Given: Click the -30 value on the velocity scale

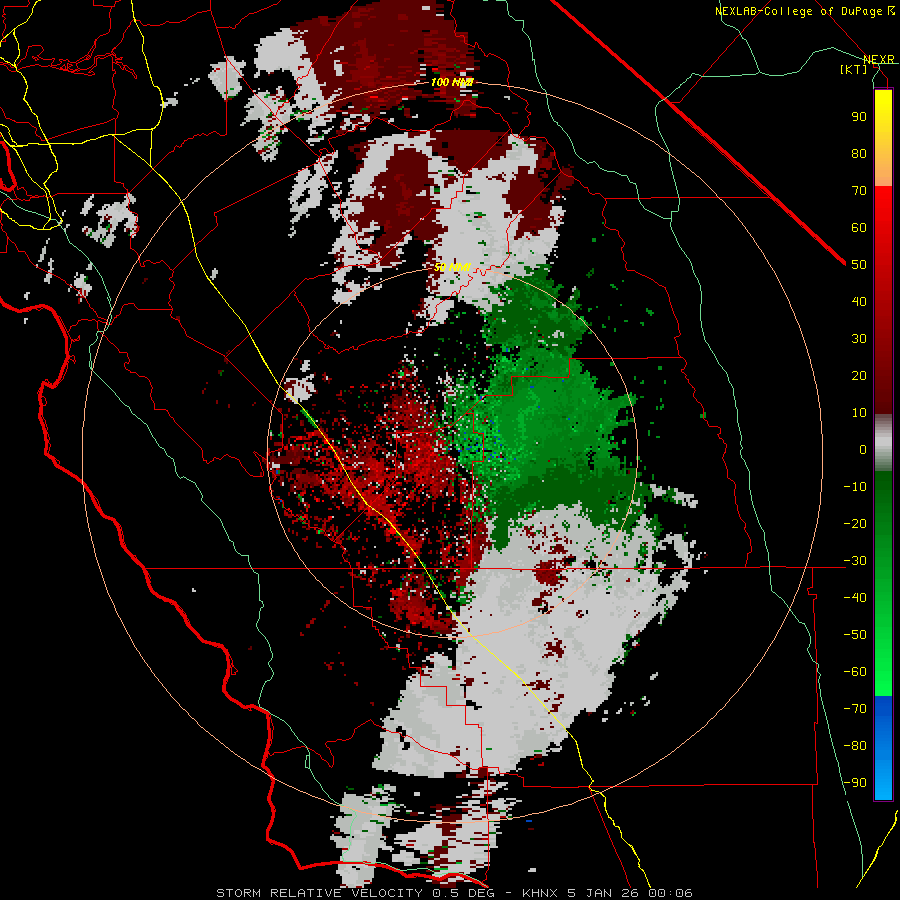Looking at the screenshot, I should click(x=855, y=561).
